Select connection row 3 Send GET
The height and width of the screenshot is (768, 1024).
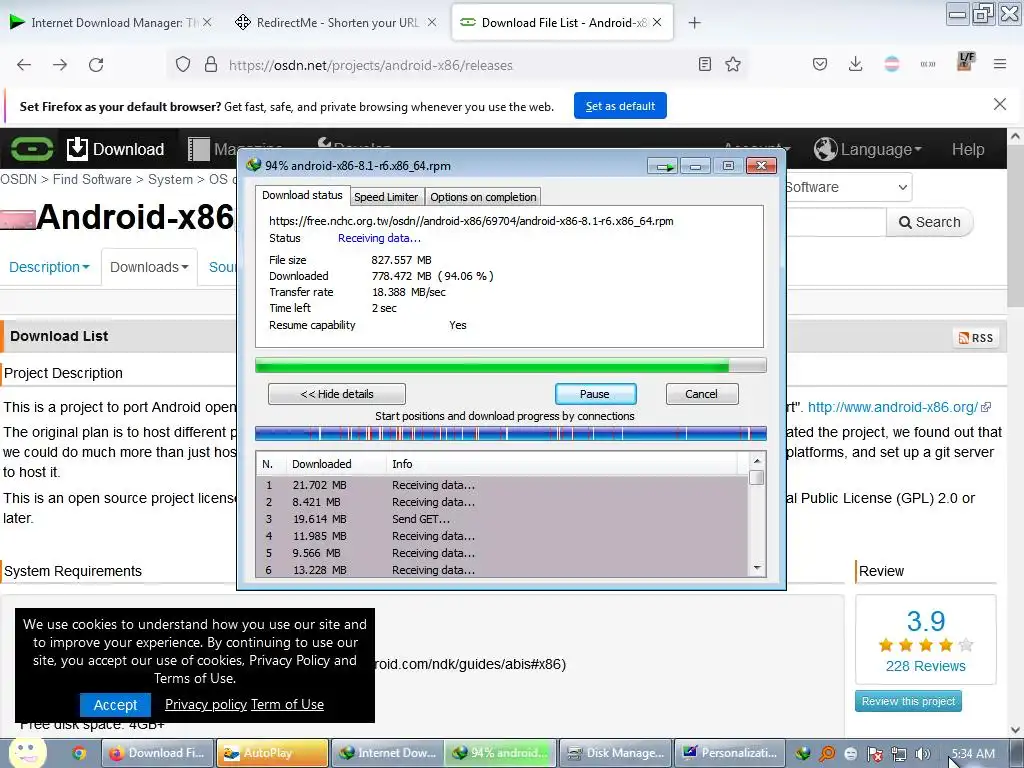[502, 519]
